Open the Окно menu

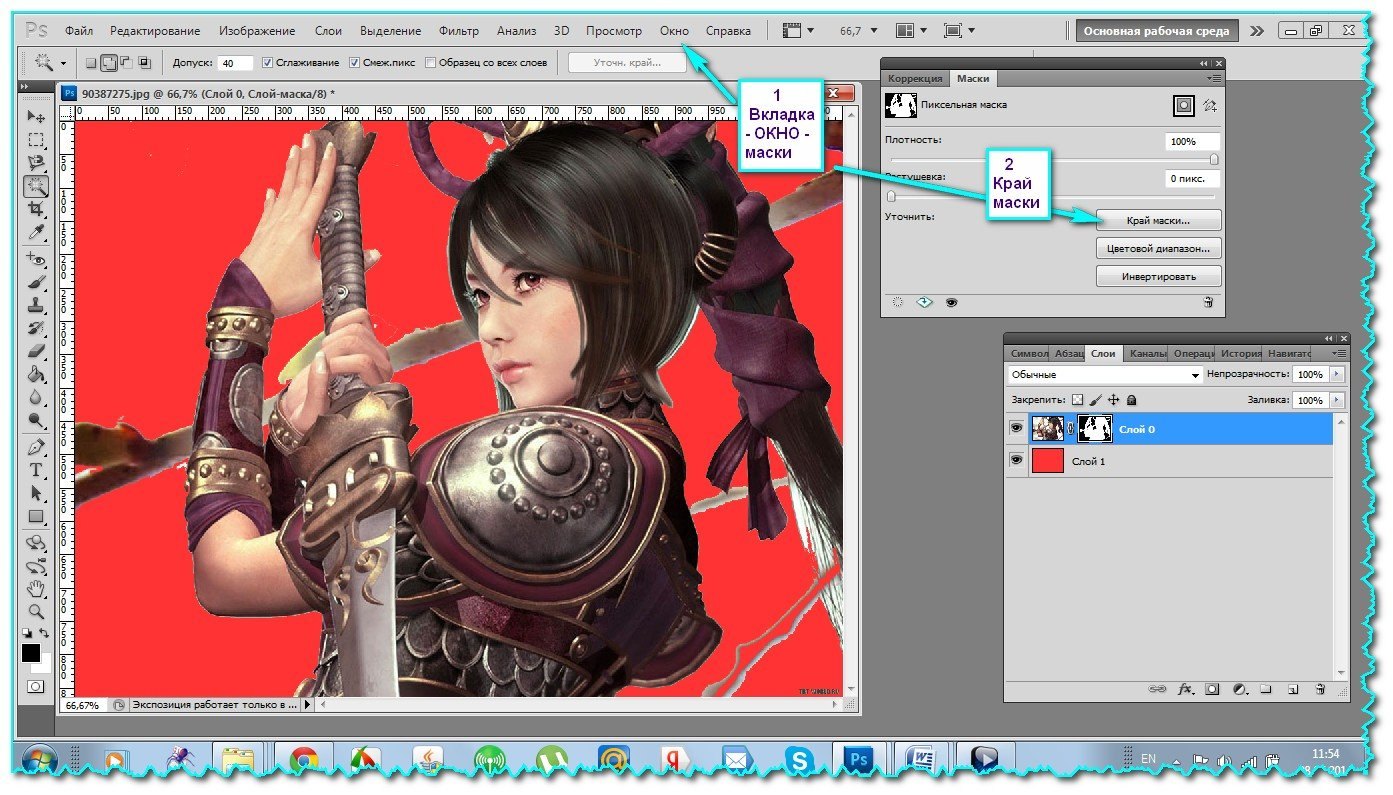point(675,31)
